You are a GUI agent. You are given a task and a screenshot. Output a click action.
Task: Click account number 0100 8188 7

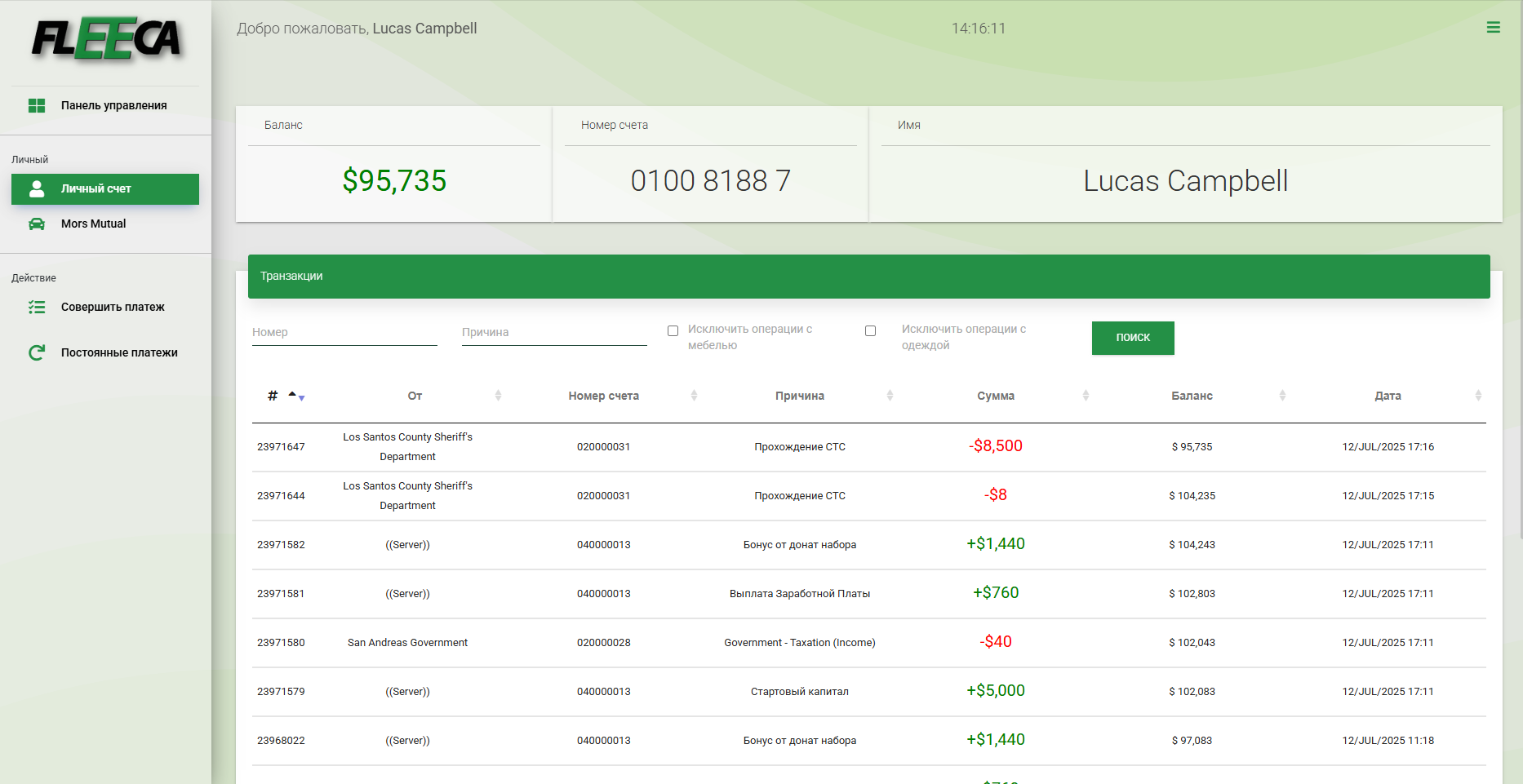click(711, 180)
